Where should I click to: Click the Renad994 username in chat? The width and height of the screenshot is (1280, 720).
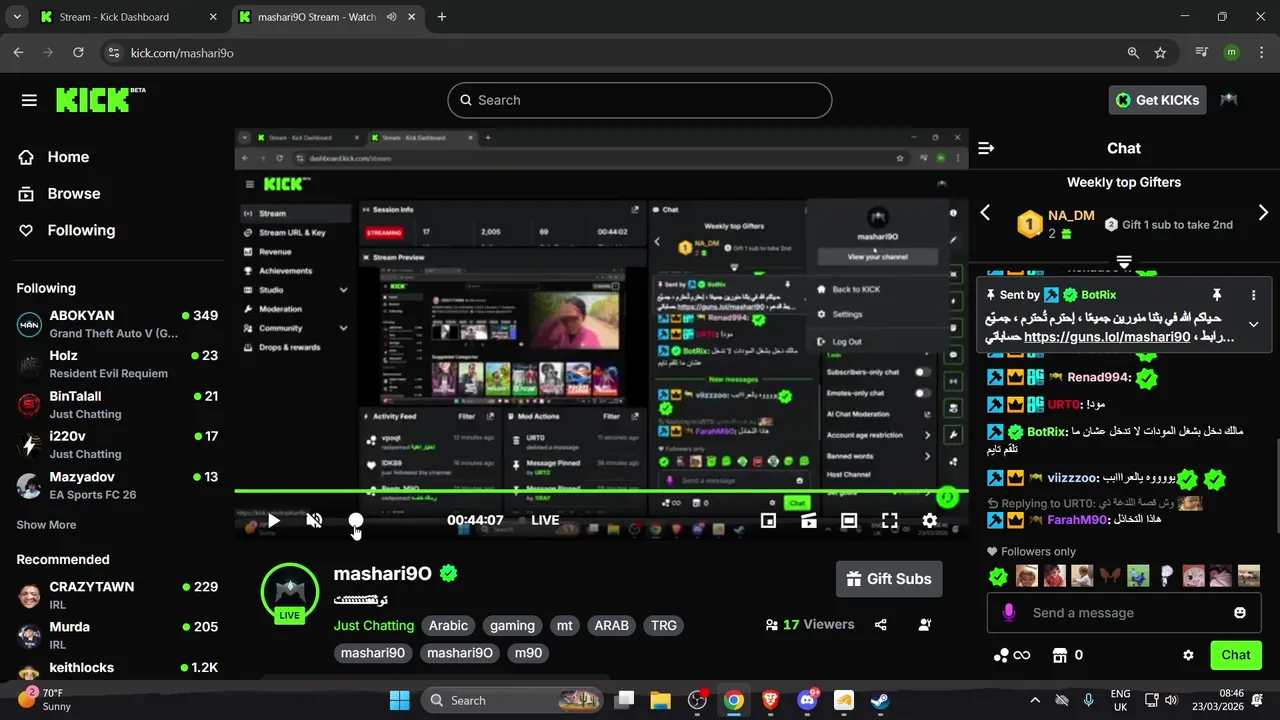coord(1099,378)
